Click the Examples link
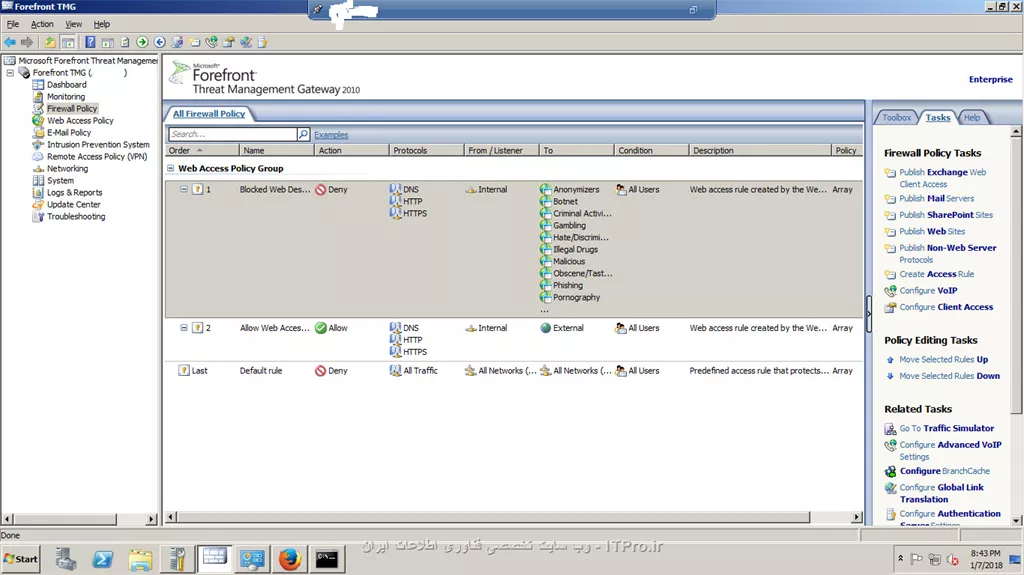Screen dimensions: 1024x575 pyautogui.click(x=331, y=135)
